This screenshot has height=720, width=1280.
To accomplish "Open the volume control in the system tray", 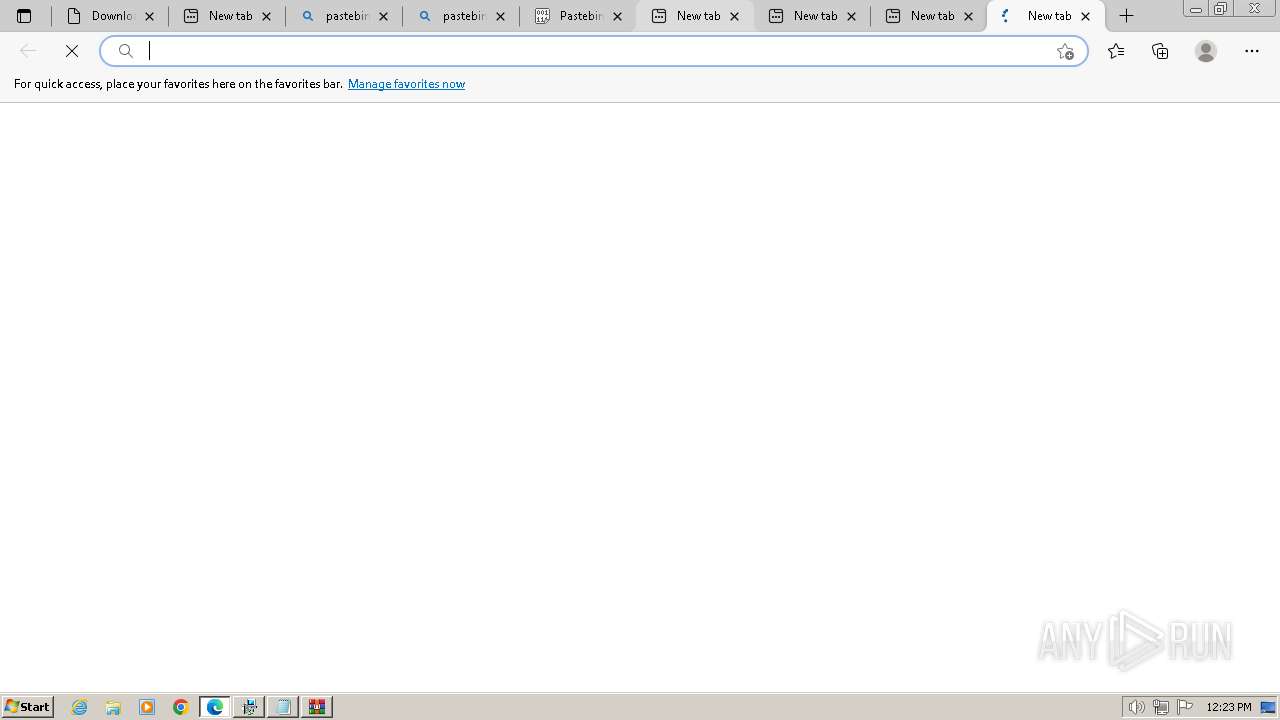I will [1137, 707].
